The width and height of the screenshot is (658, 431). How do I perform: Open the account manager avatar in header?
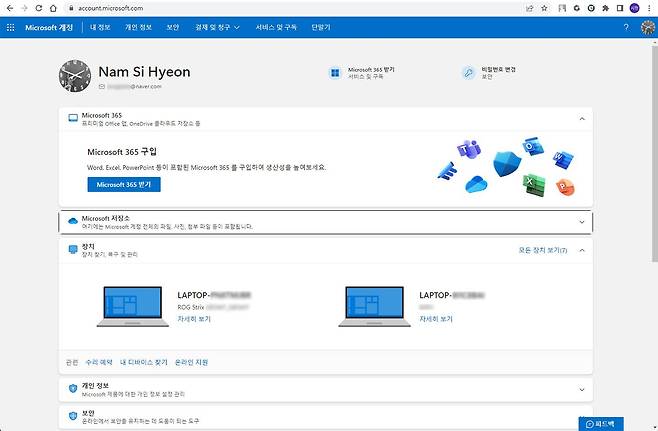pyautogui.click(x=648, y=27)
